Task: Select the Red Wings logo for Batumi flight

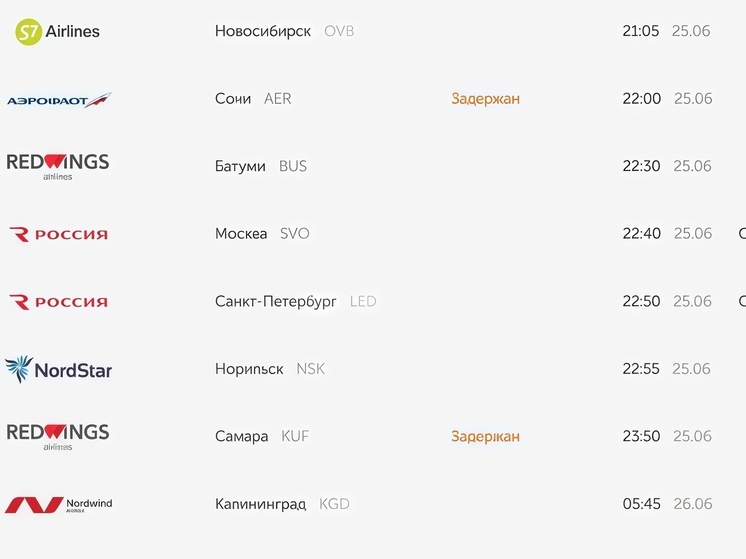Action: [58, 167]
